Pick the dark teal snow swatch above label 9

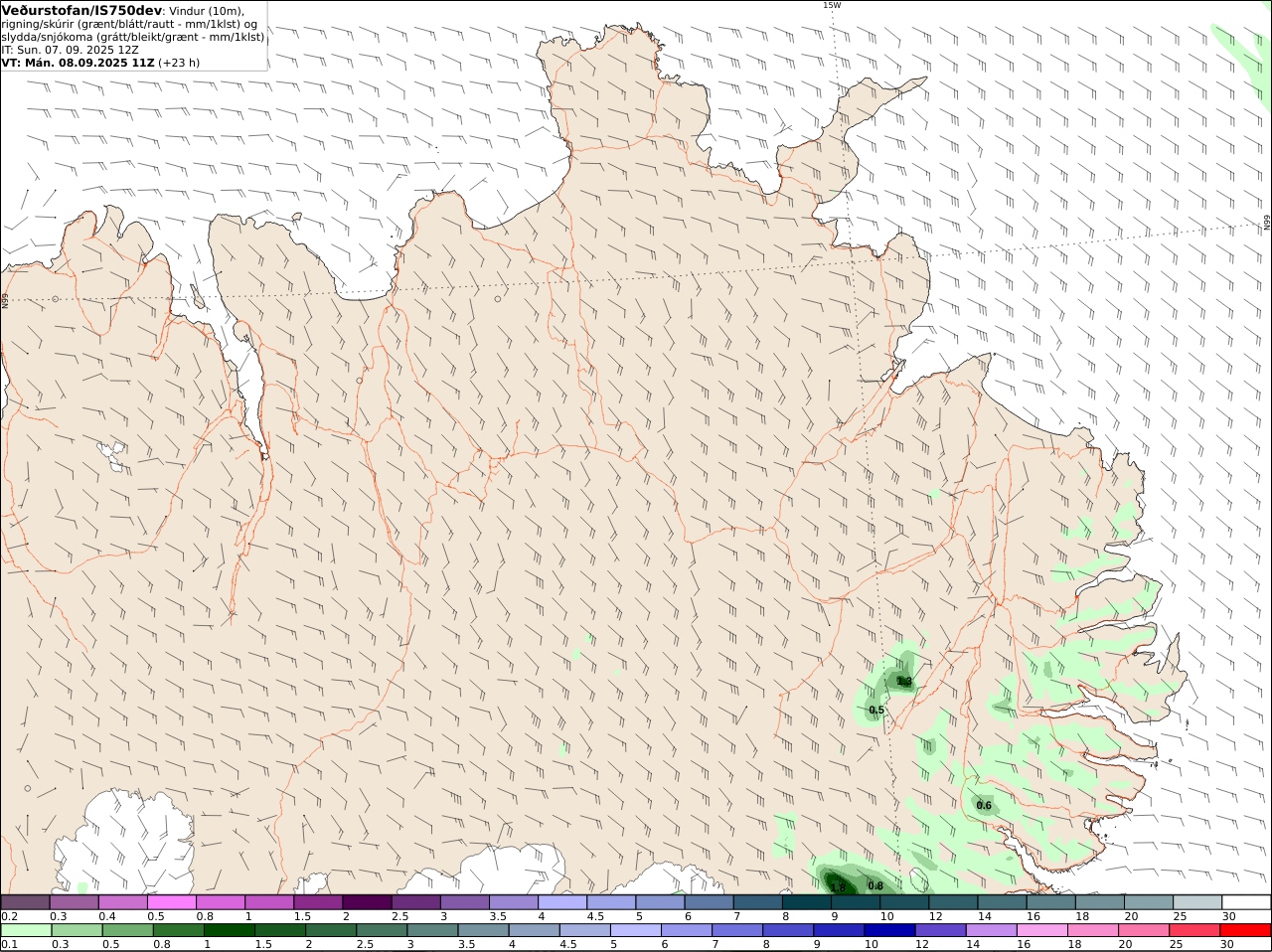[855, 901]
